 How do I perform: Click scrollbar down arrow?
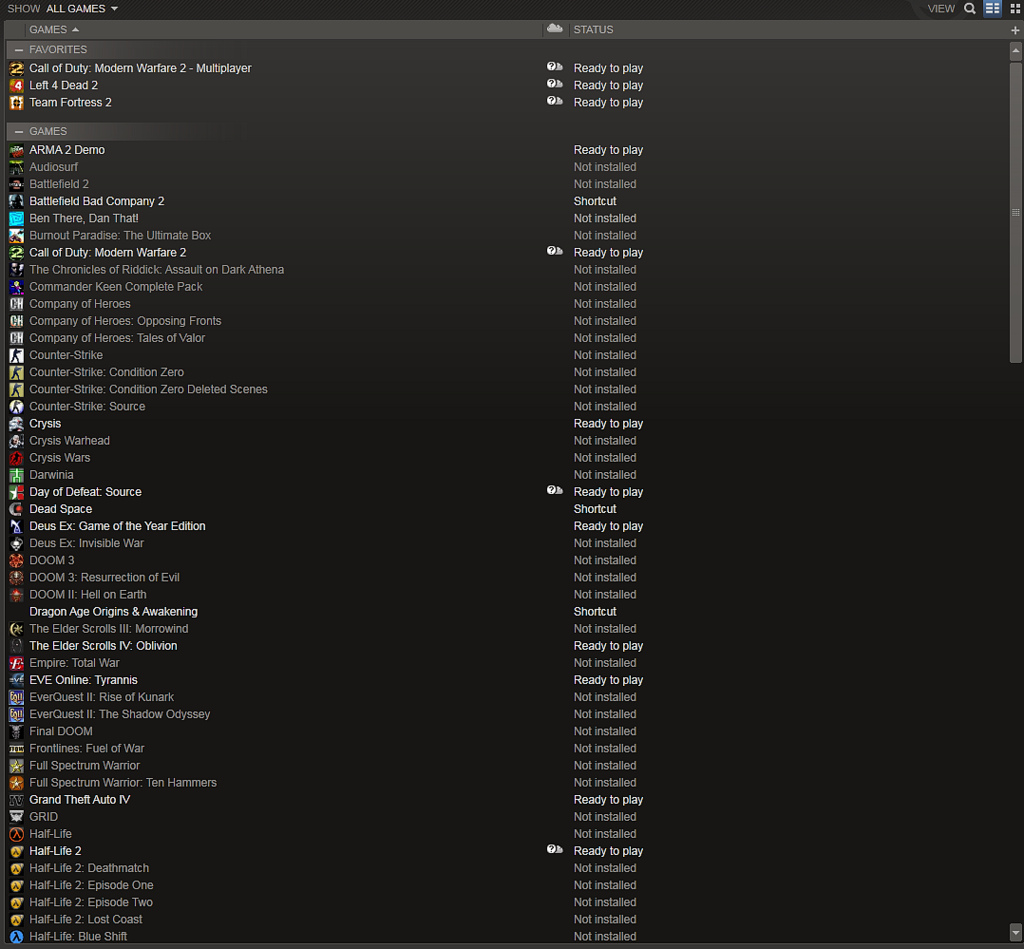[x=1015, y=931]
